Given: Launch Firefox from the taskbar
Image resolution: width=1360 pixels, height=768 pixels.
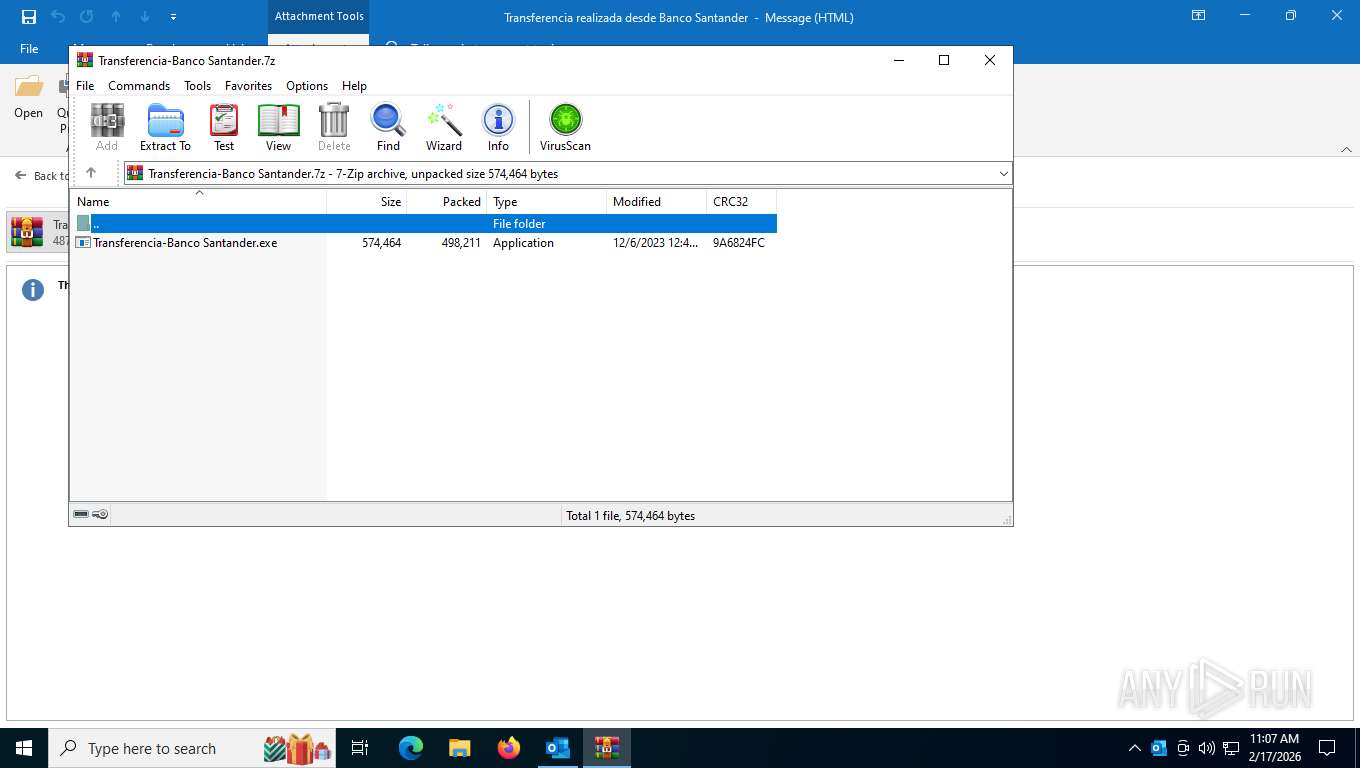Looking at the screenshot, I should [509, 748].
